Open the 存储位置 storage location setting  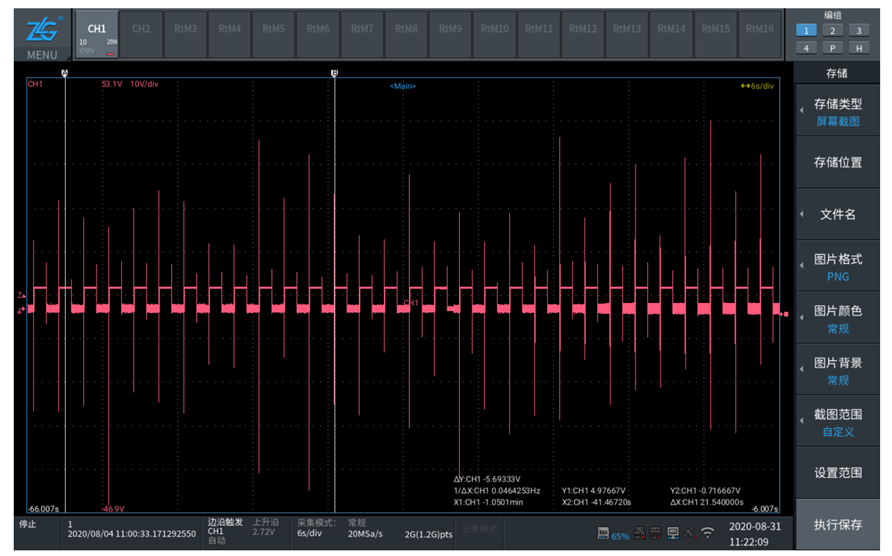pyautogui.click(x=837, y=162)
